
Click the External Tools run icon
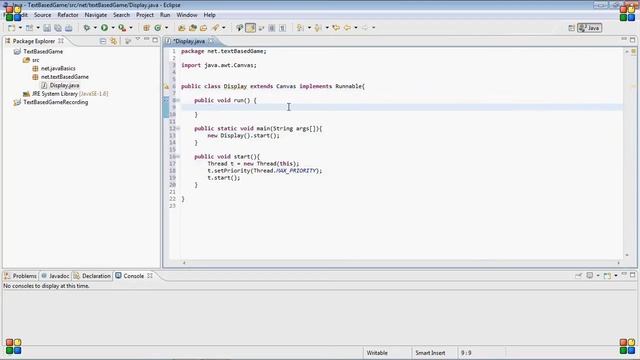pyautogui.click(x=122, y=28)
